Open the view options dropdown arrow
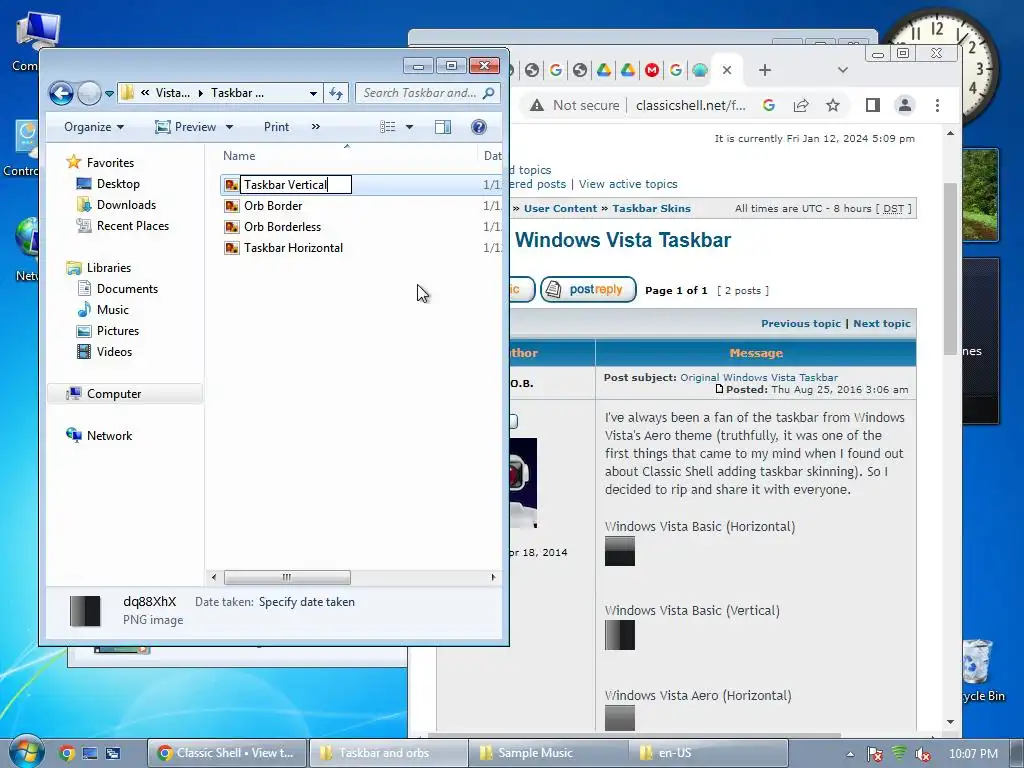Viewport: 1024px width, 768px height. tap(409, 127)
